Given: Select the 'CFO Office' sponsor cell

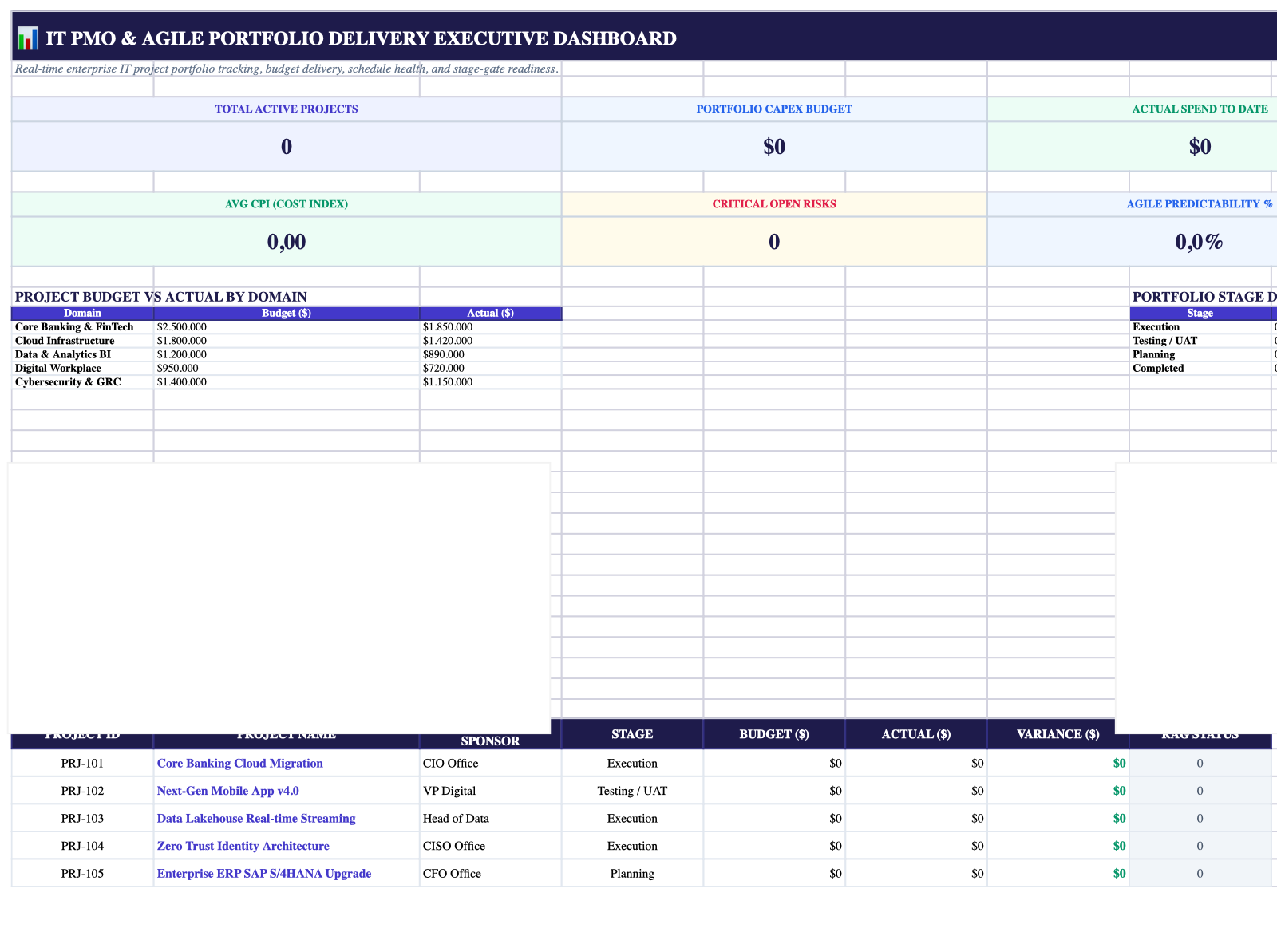Looking at the screenshot, I should (490, 874).
